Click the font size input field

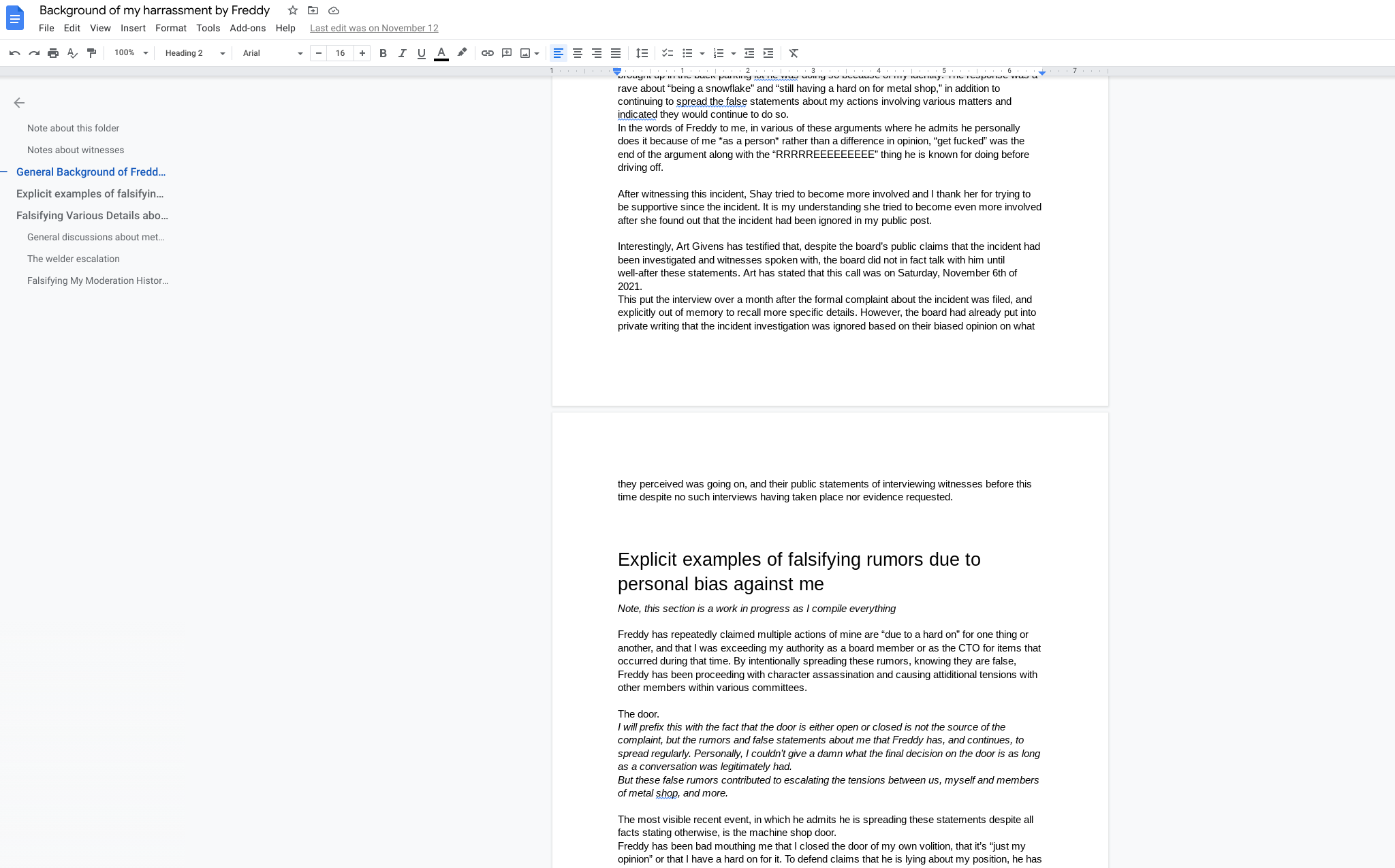[x=340, y=53]
